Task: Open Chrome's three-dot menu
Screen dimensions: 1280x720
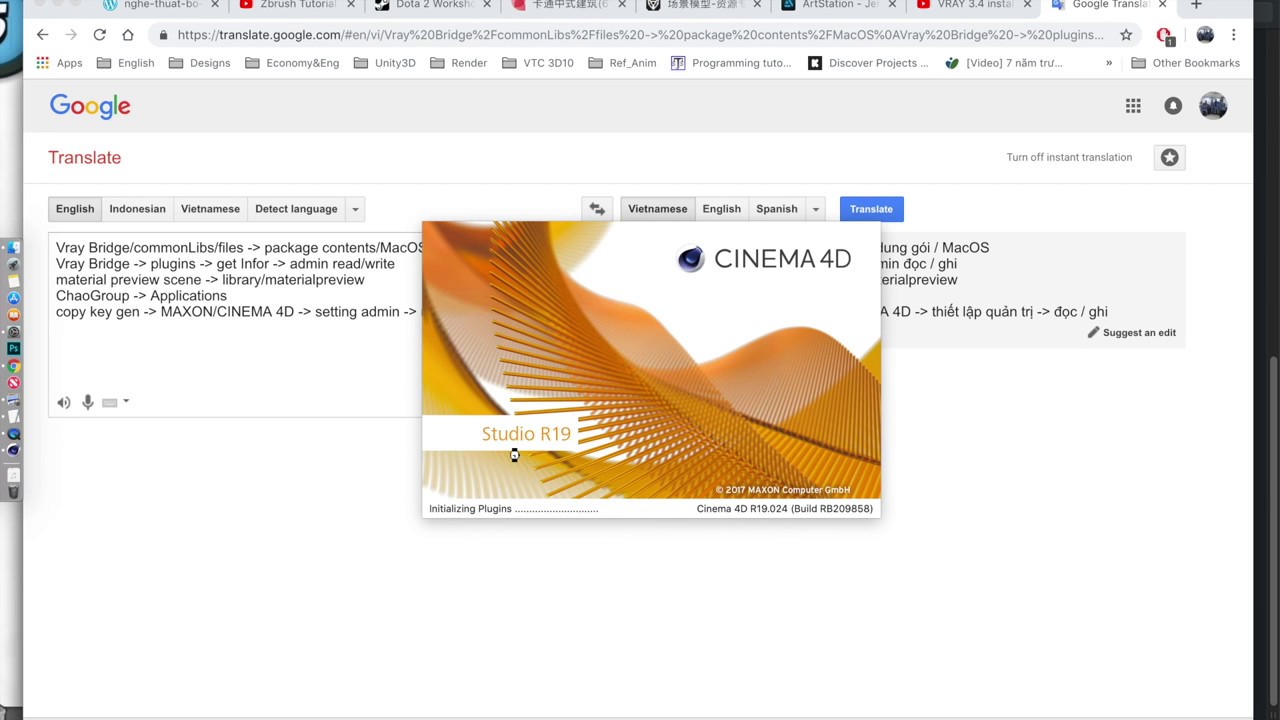Action: (x=1234, y=35)
